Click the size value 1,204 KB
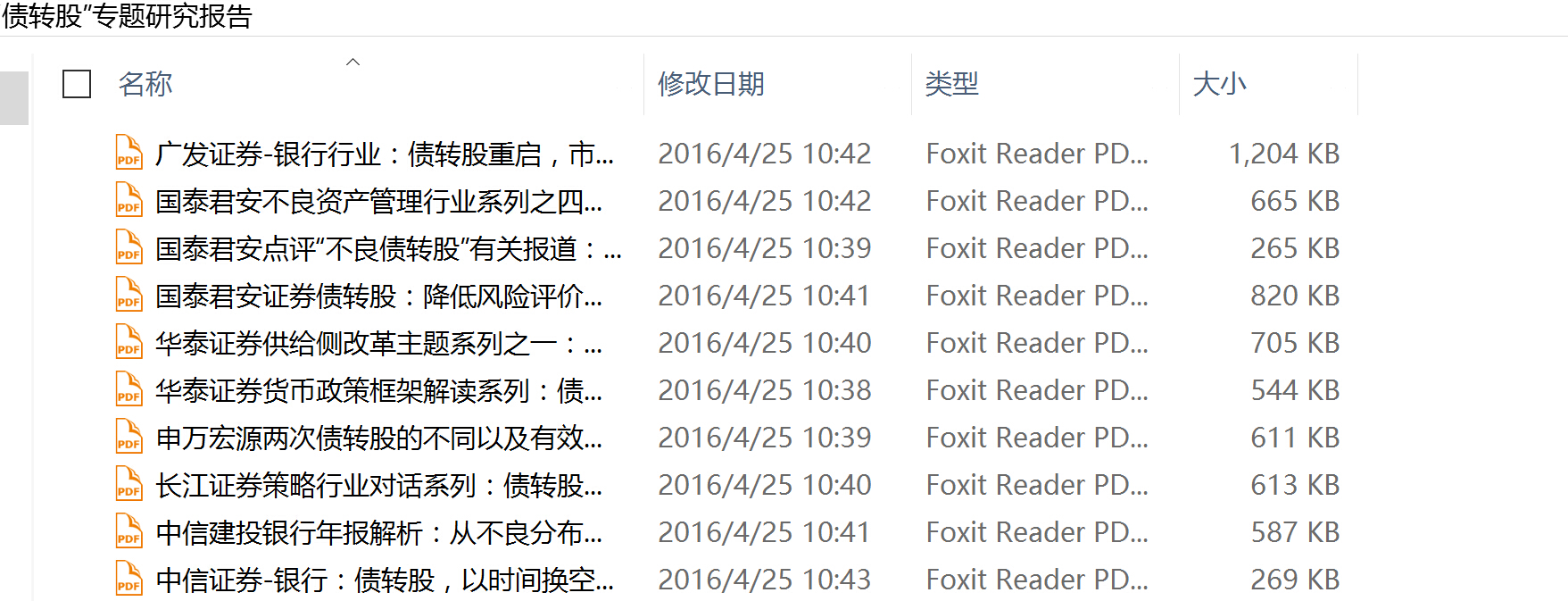 pyautogui.click(x=1284, y=154)
